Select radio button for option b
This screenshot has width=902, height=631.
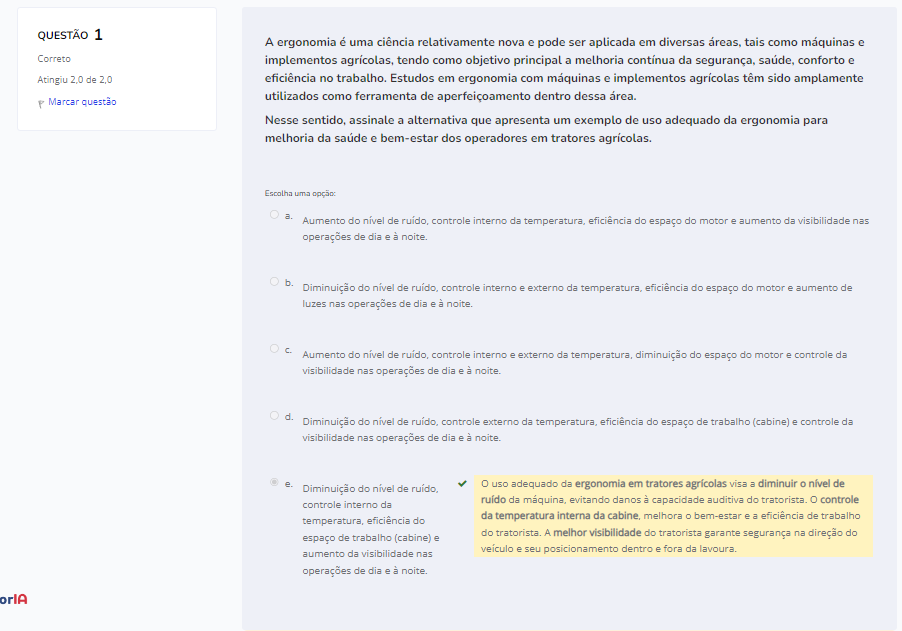[274, 282]
